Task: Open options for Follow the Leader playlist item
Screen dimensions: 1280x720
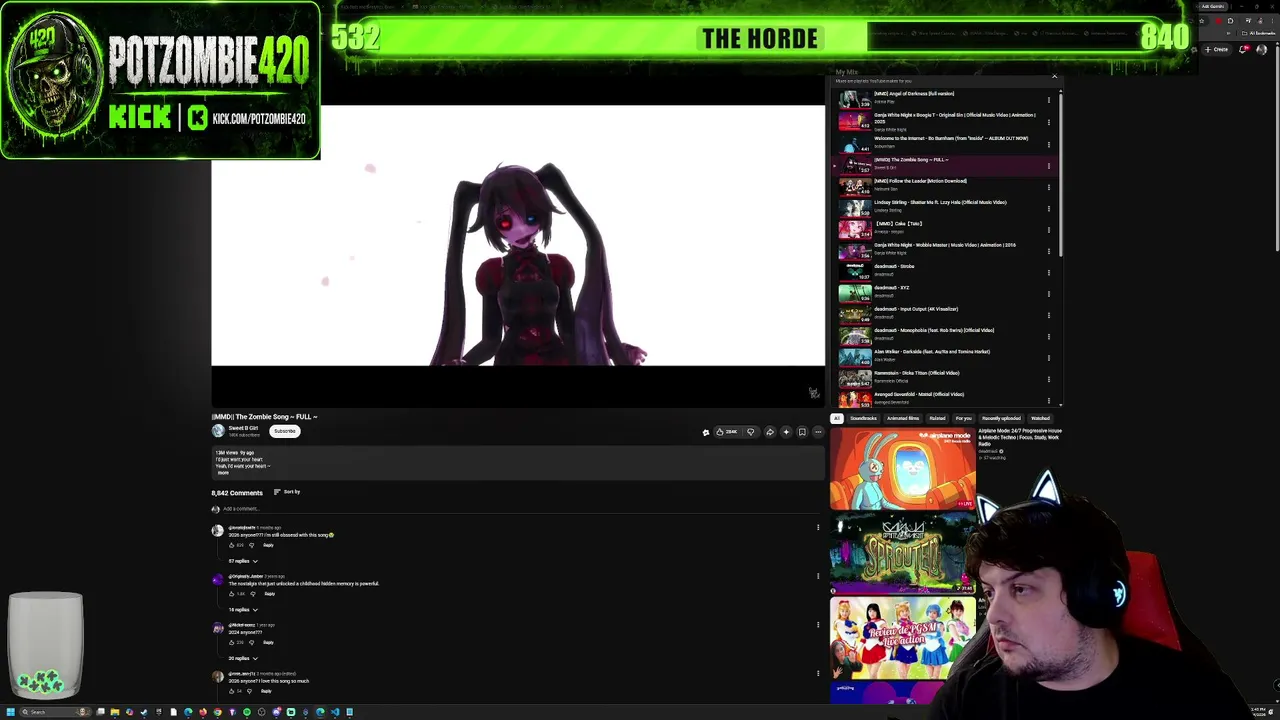Action: pos(1049,186)
